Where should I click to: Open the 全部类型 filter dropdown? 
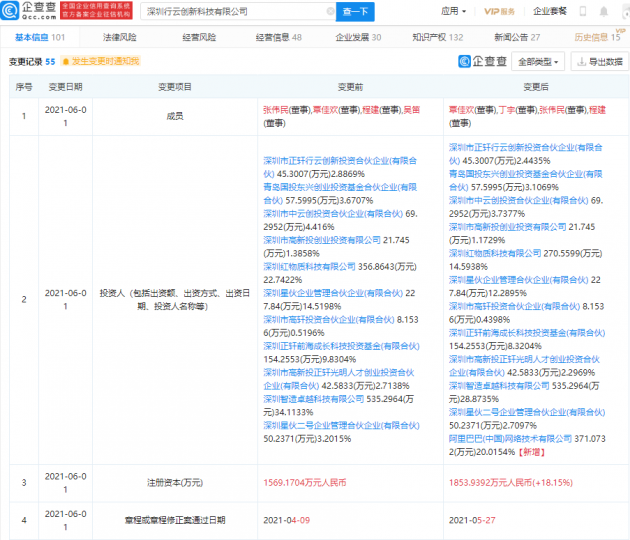point(538,61)
